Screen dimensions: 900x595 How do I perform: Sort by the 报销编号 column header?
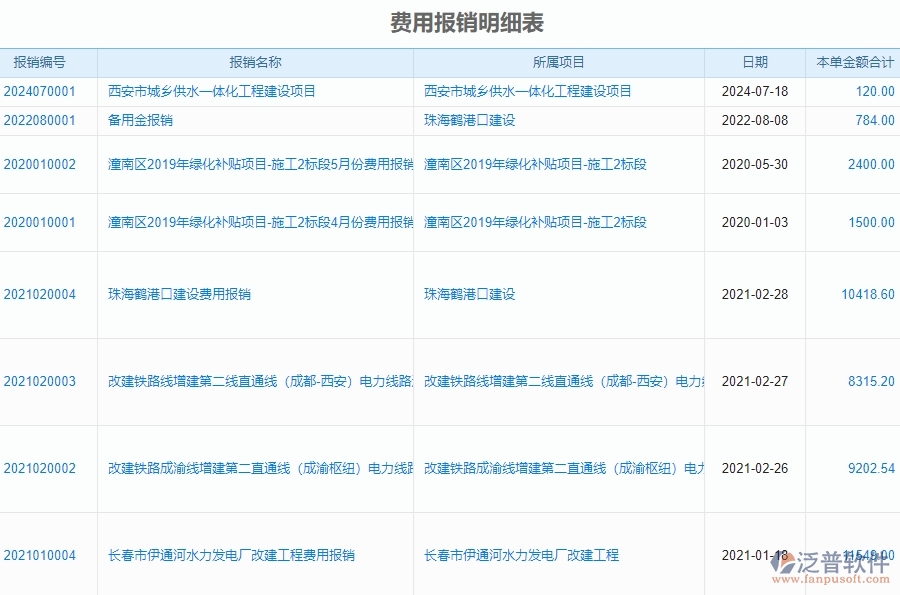[40, 61]
